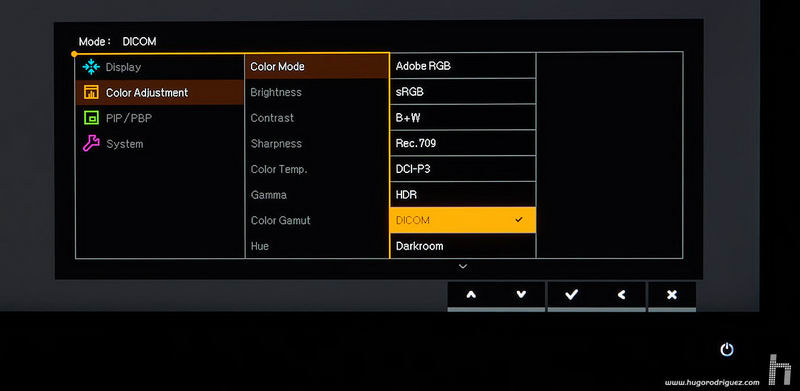Go back with the left arrow key
The height and width of the screenshot is (391, 800).
pos(621,295)
